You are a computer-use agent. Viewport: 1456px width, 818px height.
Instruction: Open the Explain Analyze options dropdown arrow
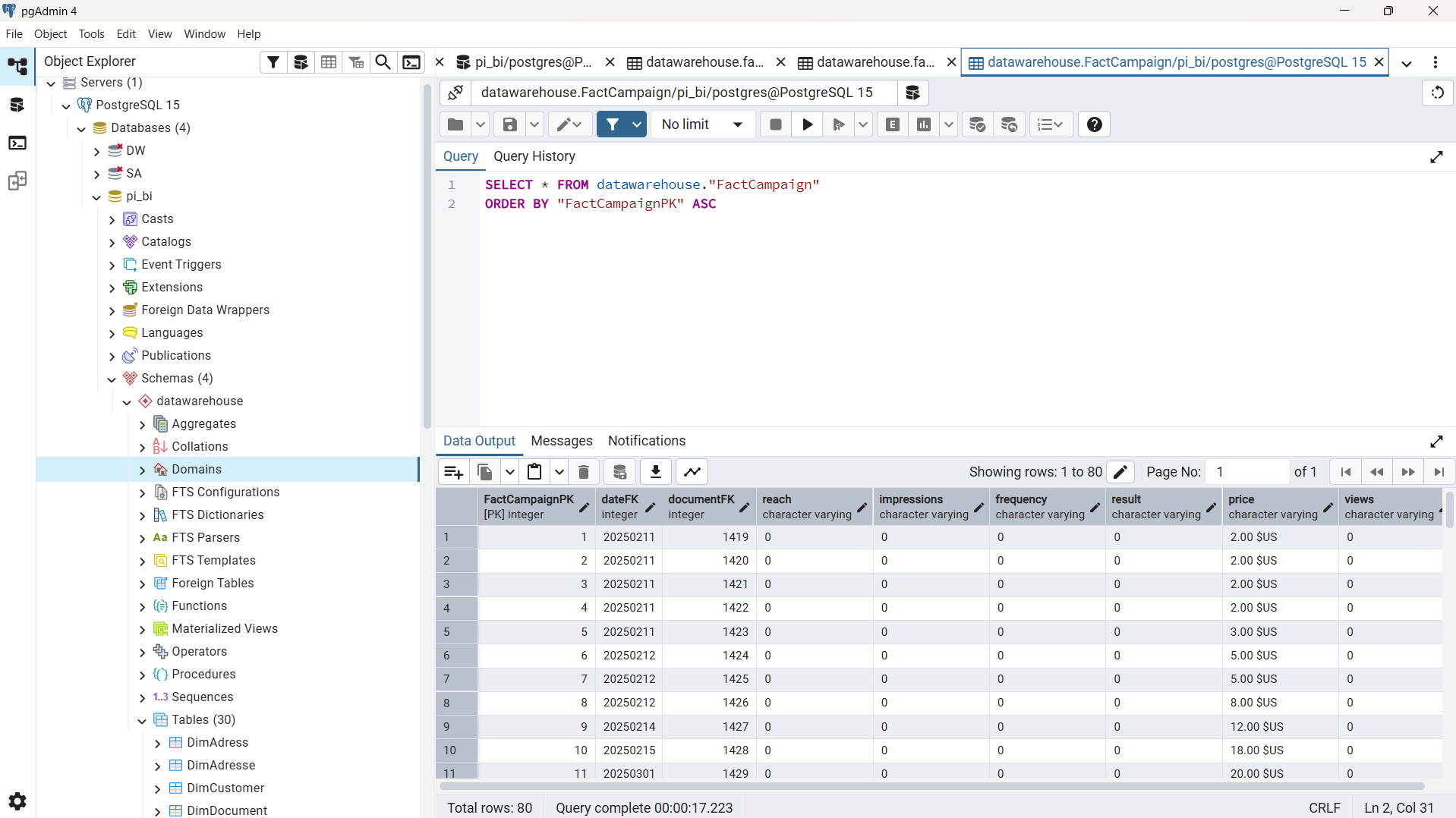tap(949, 124)
